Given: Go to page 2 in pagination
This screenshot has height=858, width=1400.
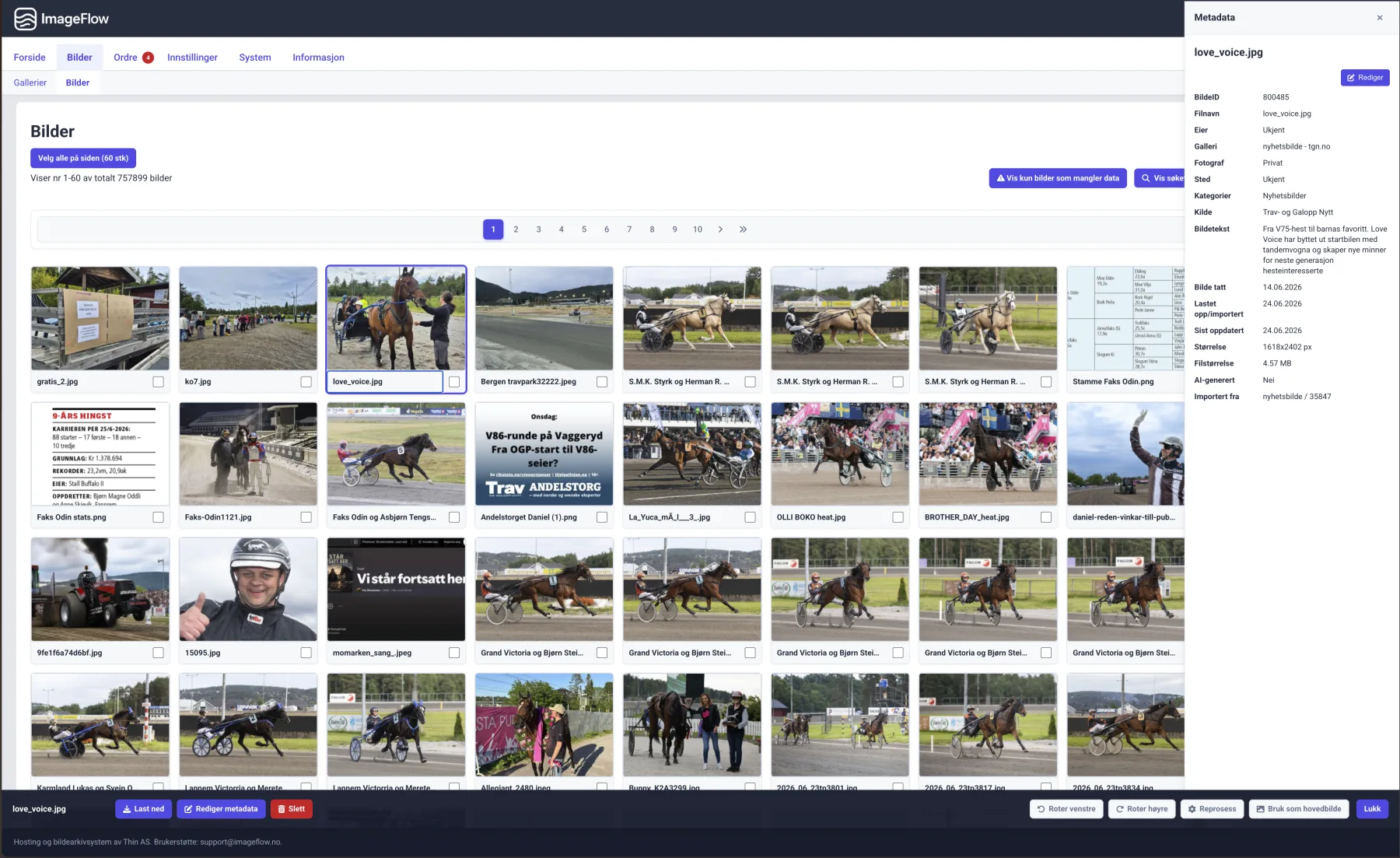Looking at the screenshot, I should click(516, 229).
